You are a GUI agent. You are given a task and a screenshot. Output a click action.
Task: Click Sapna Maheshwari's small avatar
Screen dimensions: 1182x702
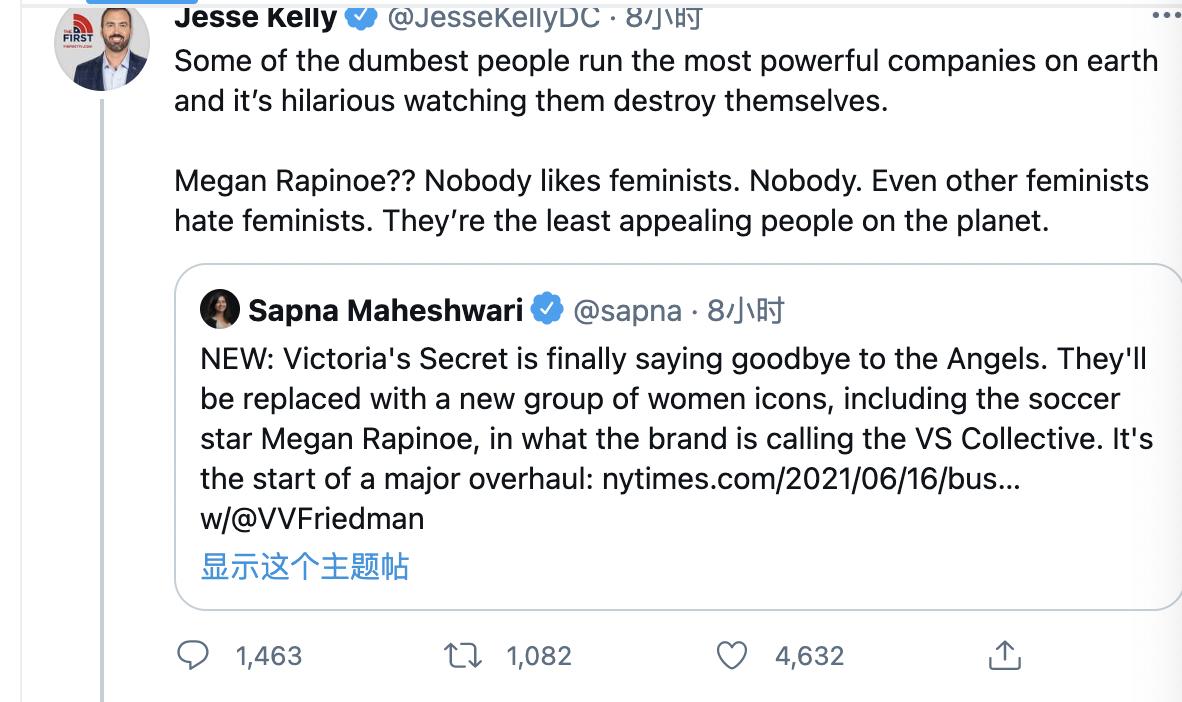(x=219, y=311)
